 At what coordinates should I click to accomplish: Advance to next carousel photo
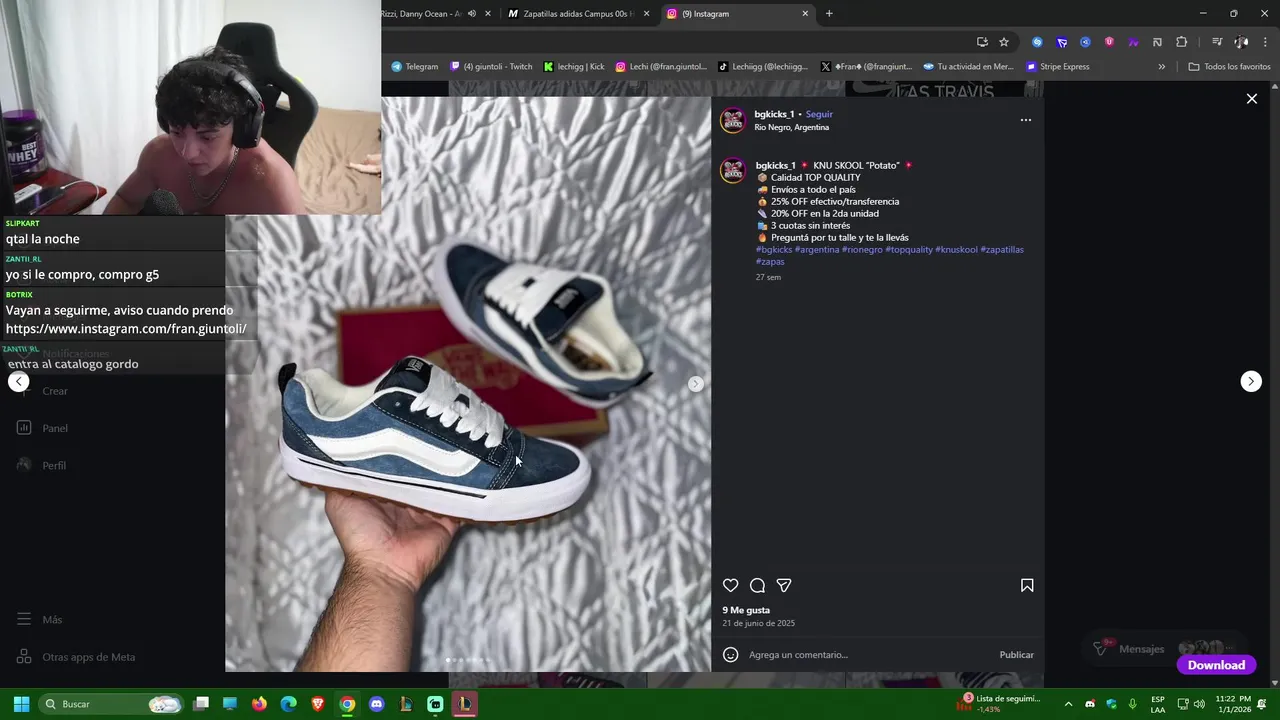pos(695,384)
